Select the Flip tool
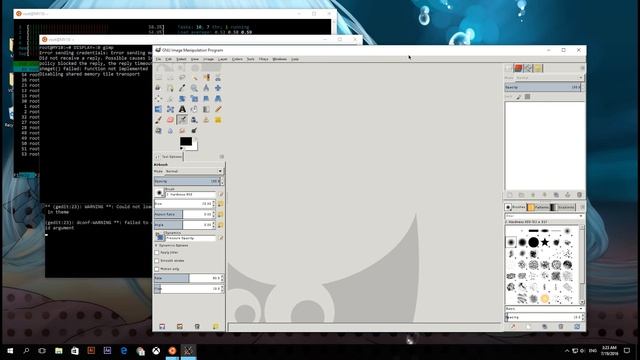The image size is (640, 360). pyautogui.click(x=158, y=109)
